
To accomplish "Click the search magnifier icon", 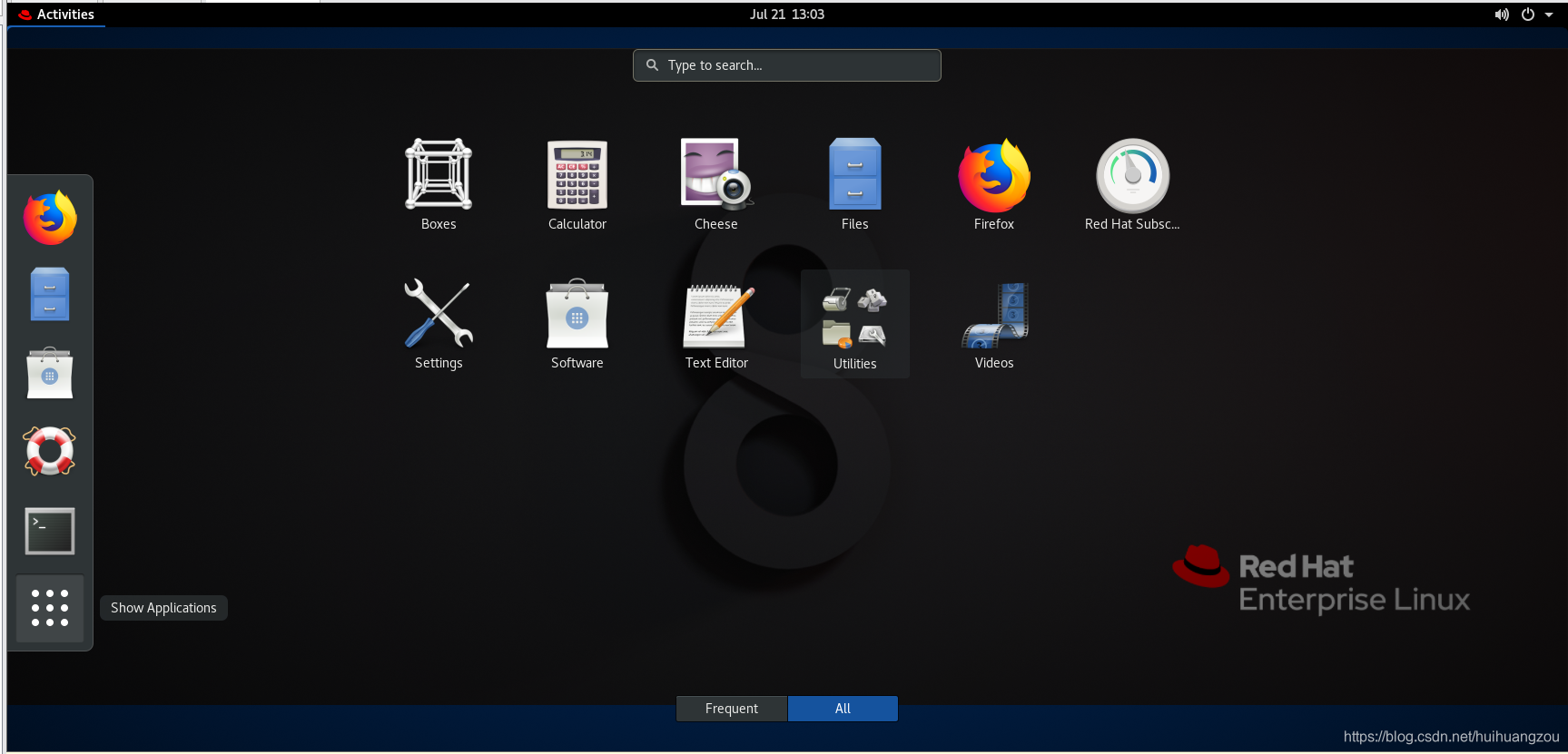I will pyautogui.click(x=652, y=65).
